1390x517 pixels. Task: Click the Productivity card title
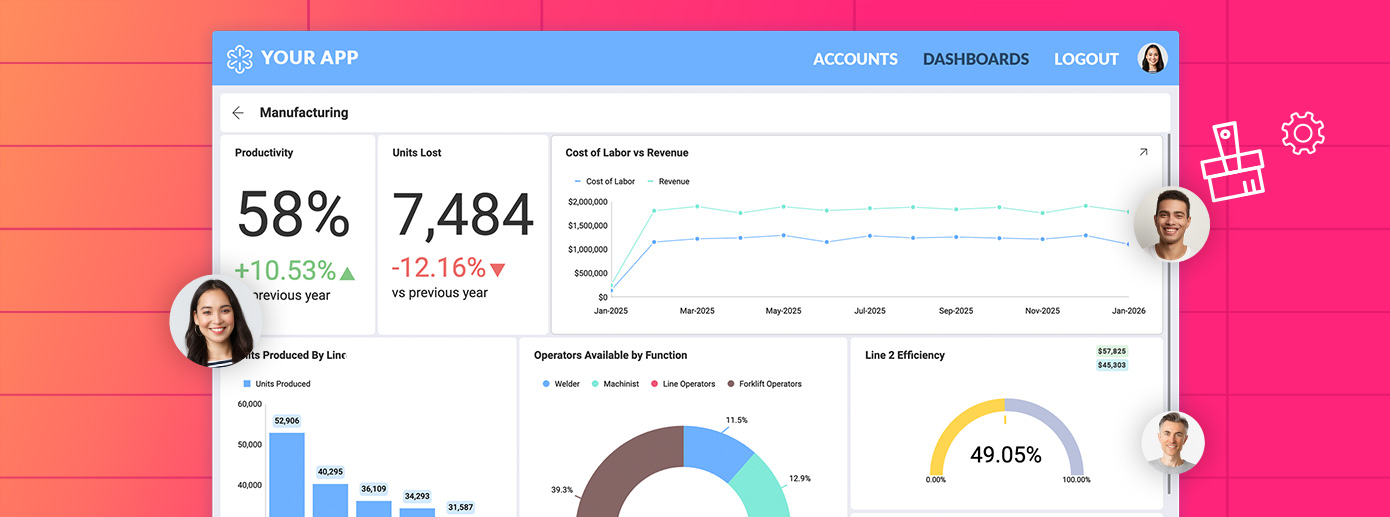pyautogui.click(x=264, y=153)
